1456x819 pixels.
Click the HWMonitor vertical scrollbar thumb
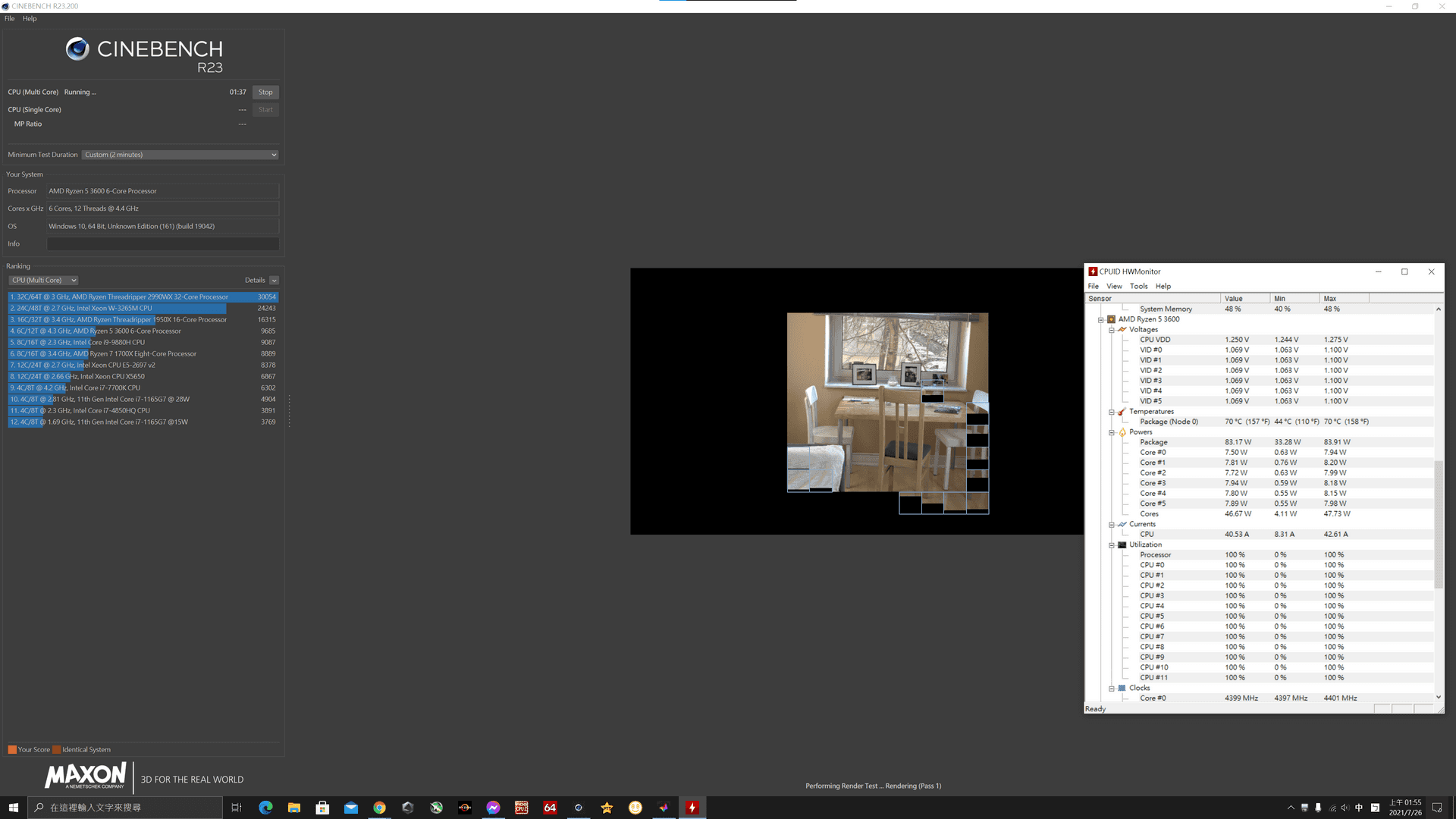[1439, 523]
